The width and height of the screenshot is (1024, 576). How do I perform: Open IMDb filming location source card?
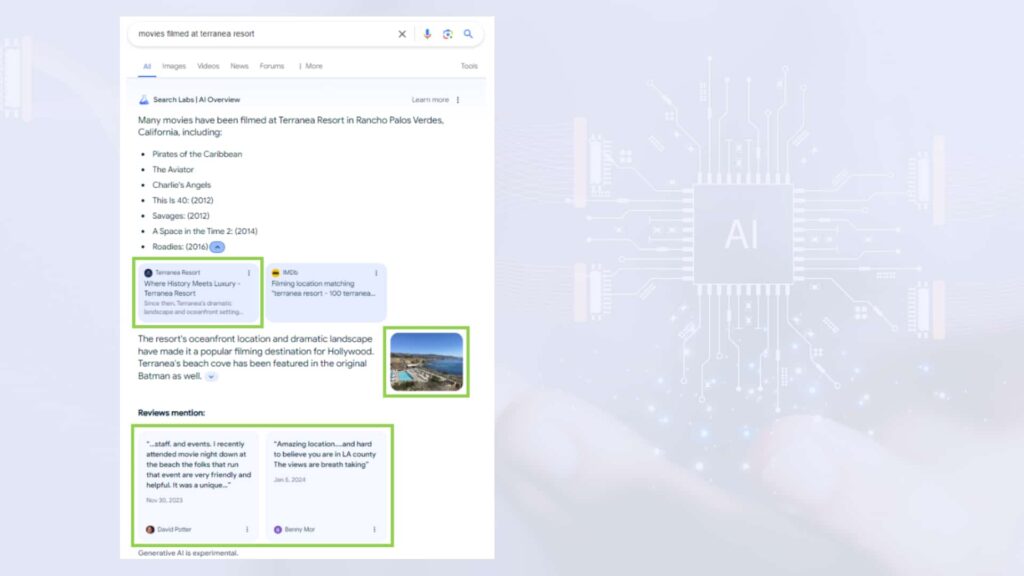[326, 292]
